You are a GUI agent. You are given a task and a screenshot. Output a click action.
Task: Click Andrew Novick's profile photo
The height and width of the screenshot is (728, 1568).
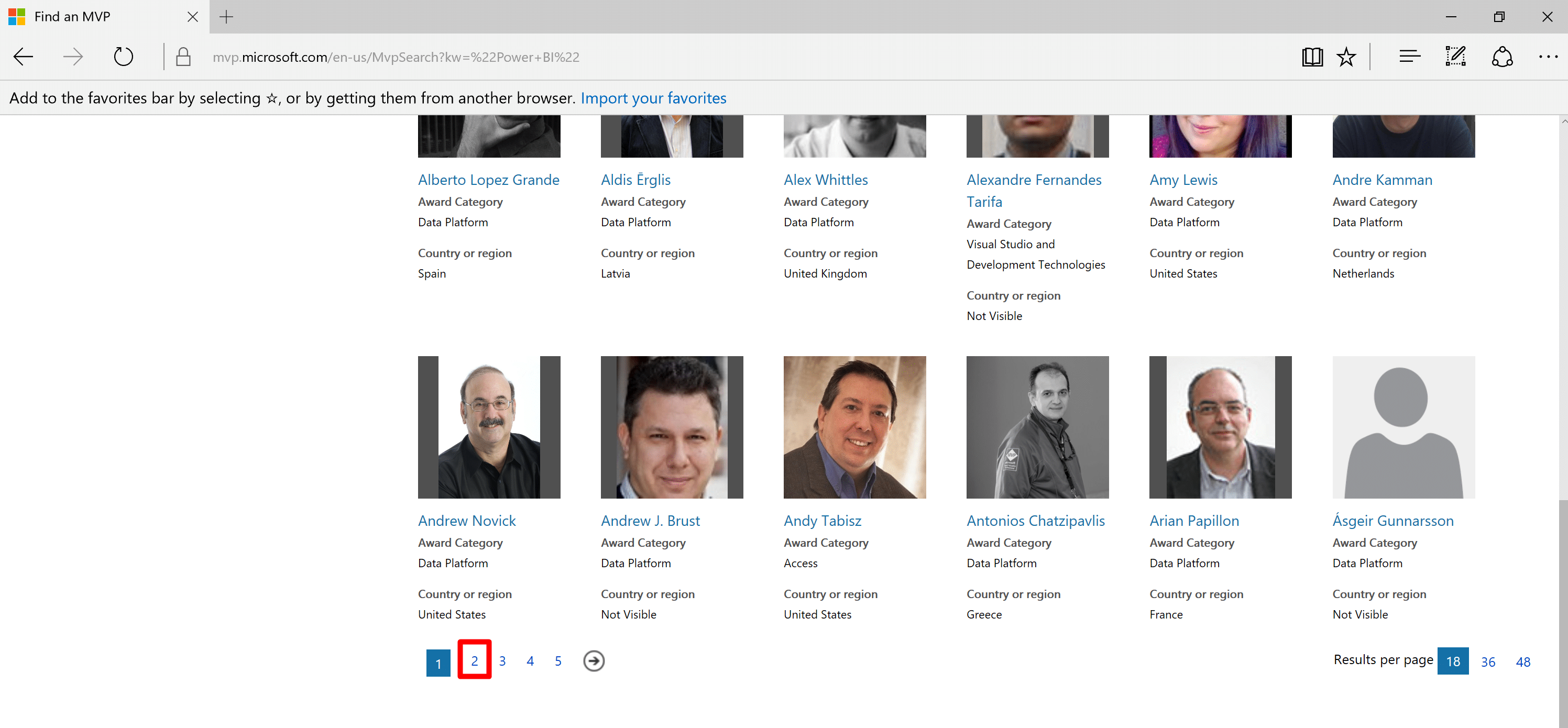[x=489, y=427]
